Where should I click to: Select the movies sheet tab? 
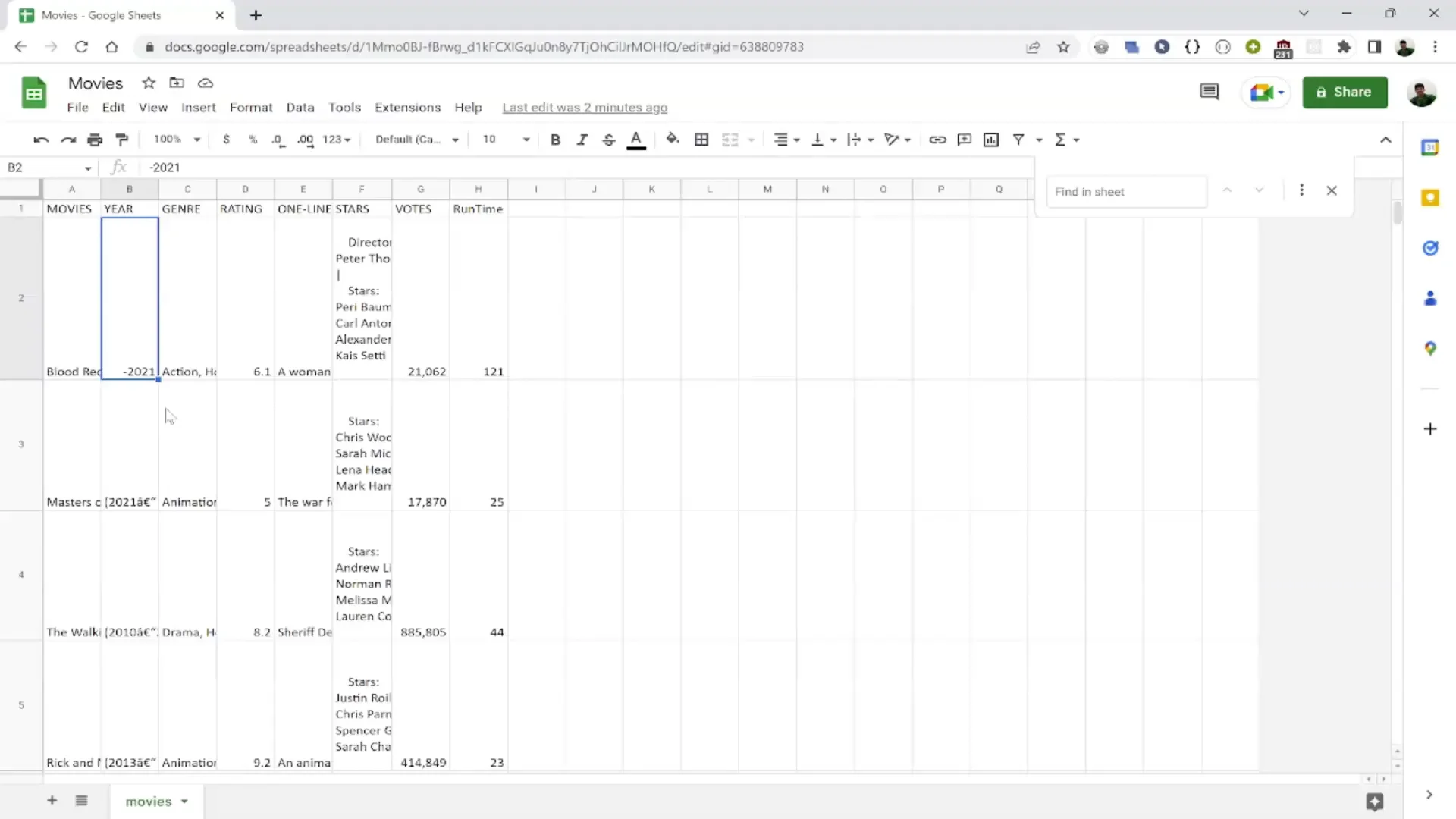[156, 802]
